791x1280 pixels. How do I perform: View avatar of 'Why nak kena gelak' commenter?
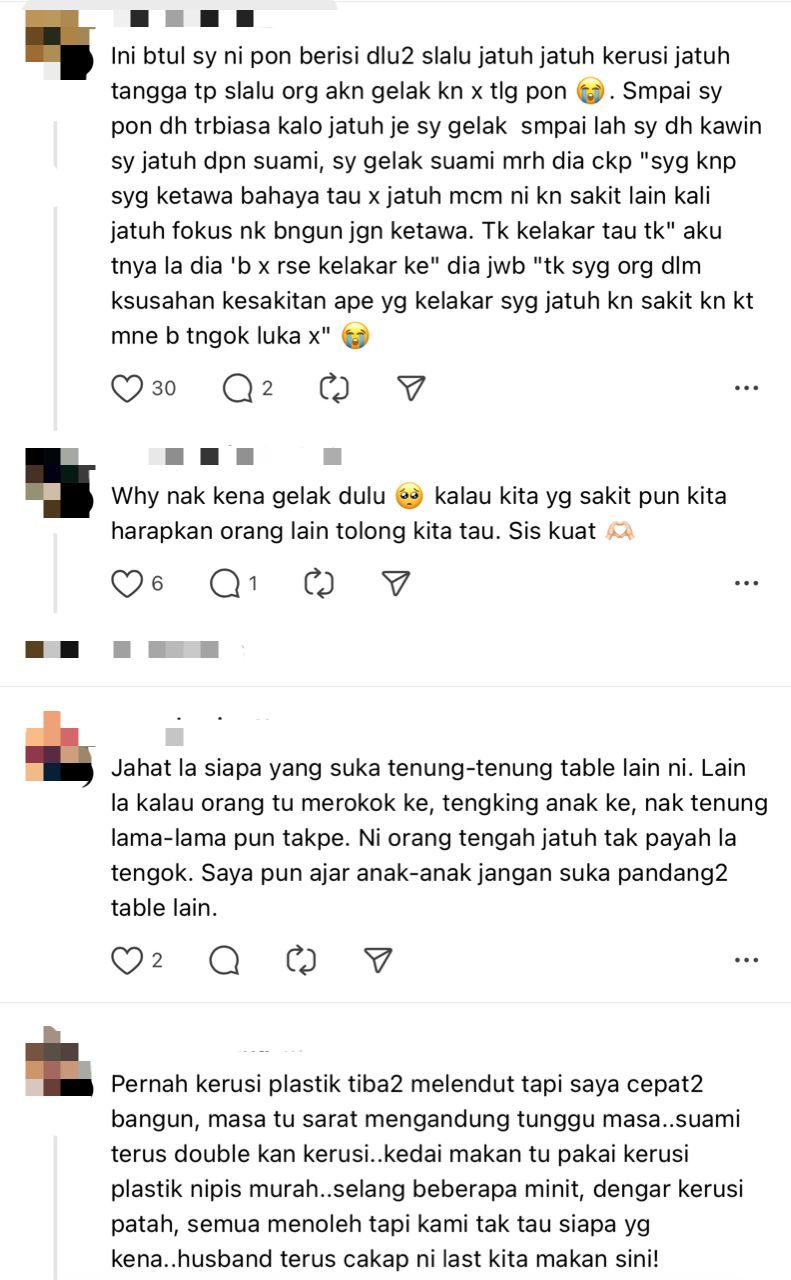click(x=58, y=482)
